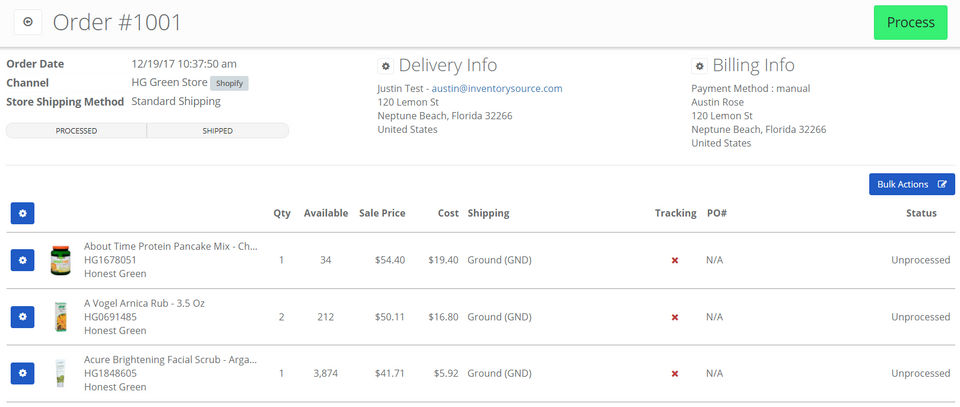Open gear menu for A Vogel Arnica Rub
Viewport: 960px width, 407px height.
(x=23, y=317)
